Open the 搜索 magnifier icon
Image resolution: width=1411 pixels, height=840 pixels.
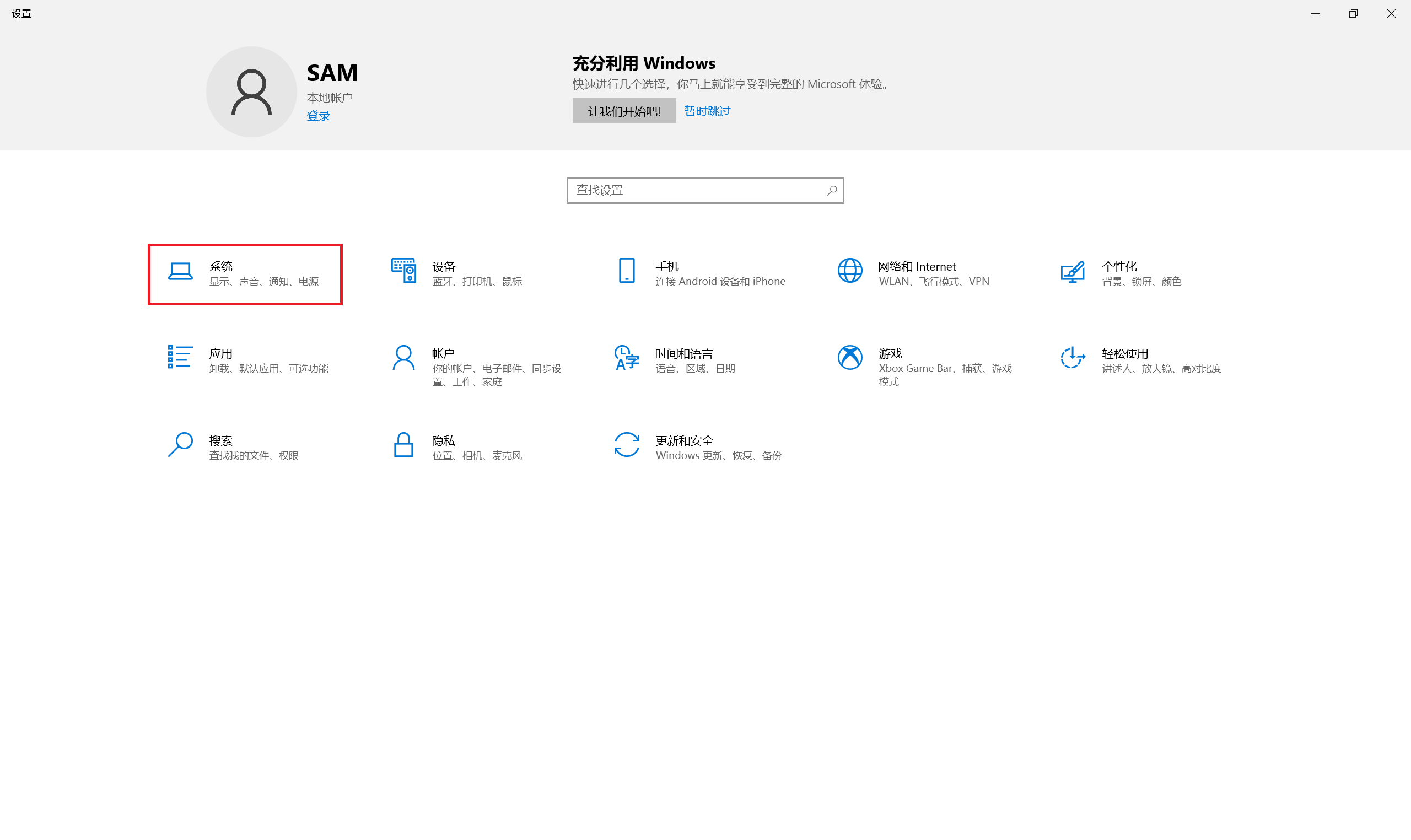pyautogui.click(x=180, y=445)
